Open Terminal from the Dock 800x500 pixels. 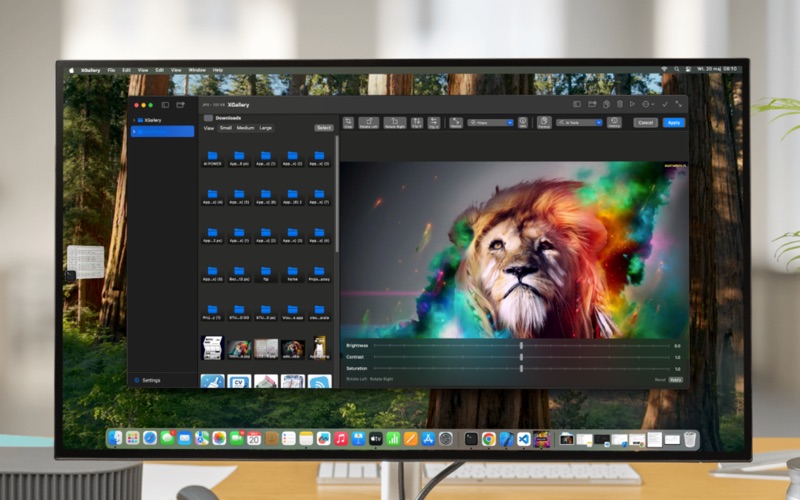point(471,439)
